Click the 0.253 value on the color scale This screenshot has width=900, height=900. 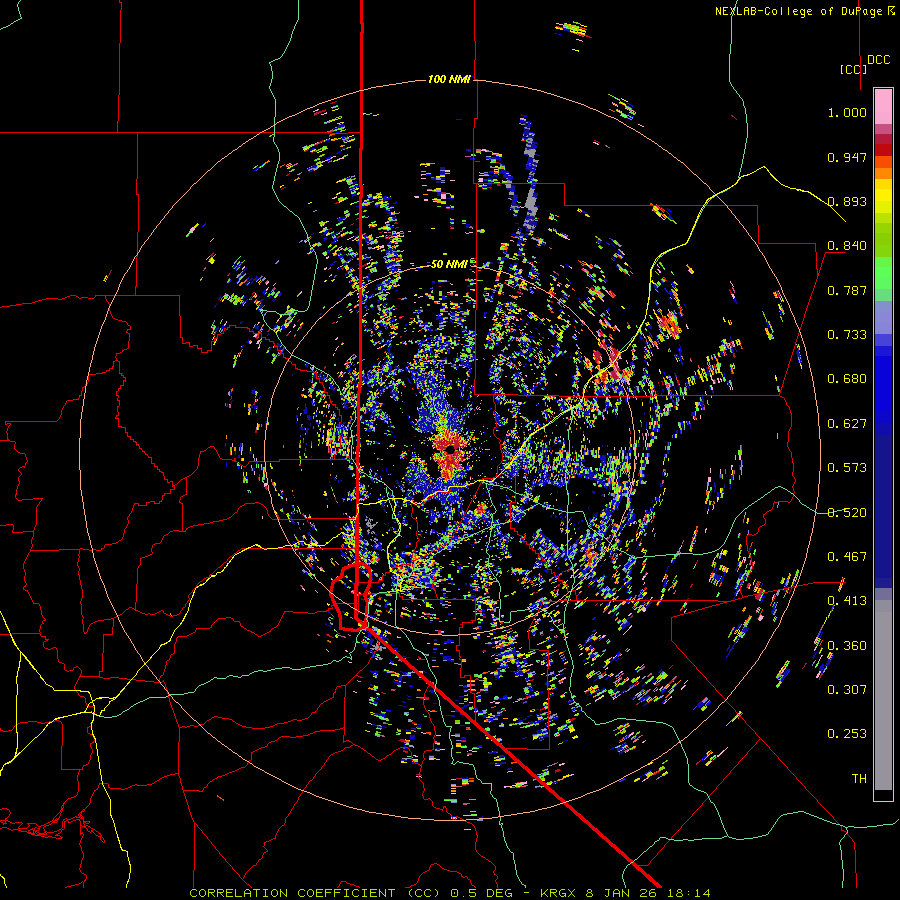point(847,734)
